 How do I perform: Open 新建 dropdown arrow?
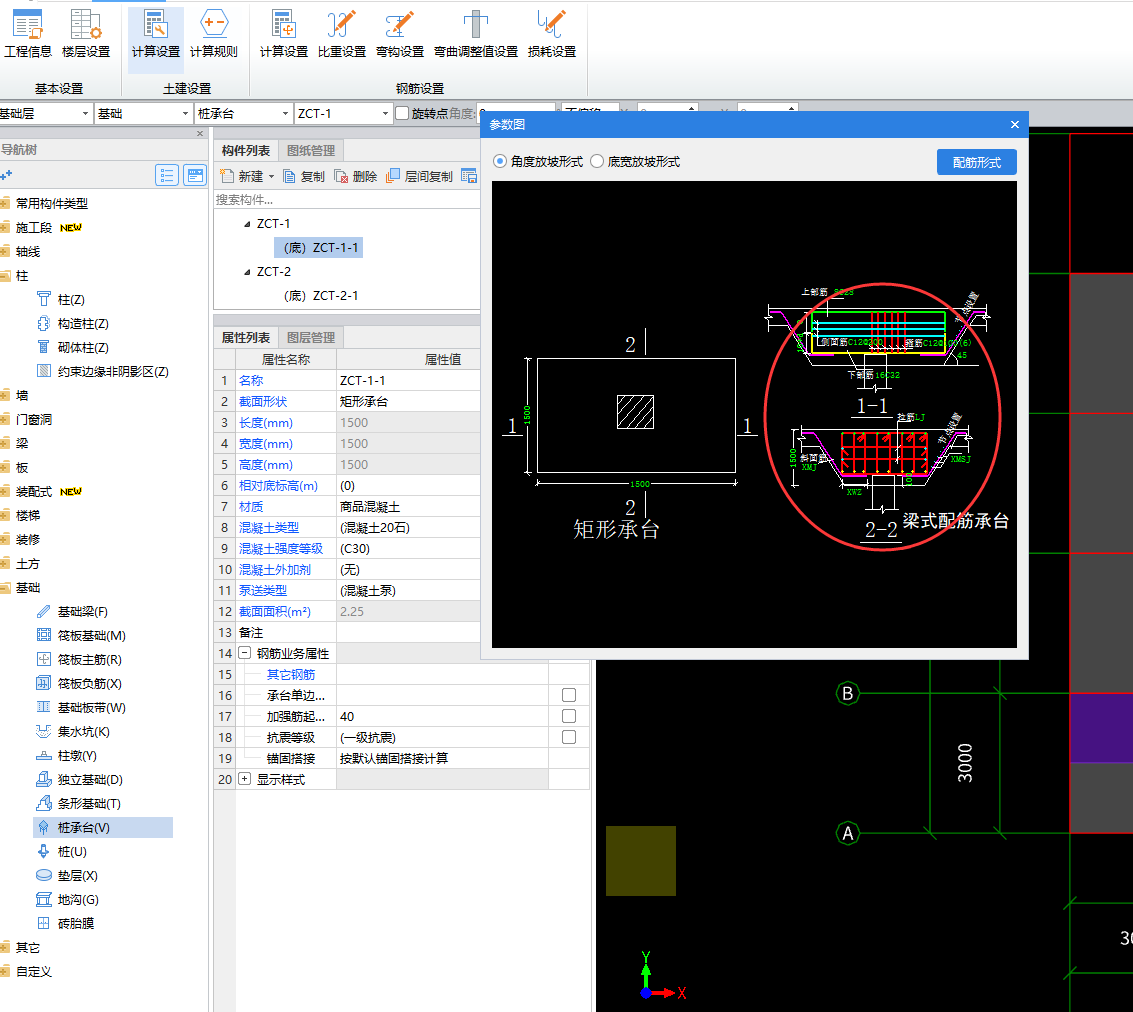[272, 177]
